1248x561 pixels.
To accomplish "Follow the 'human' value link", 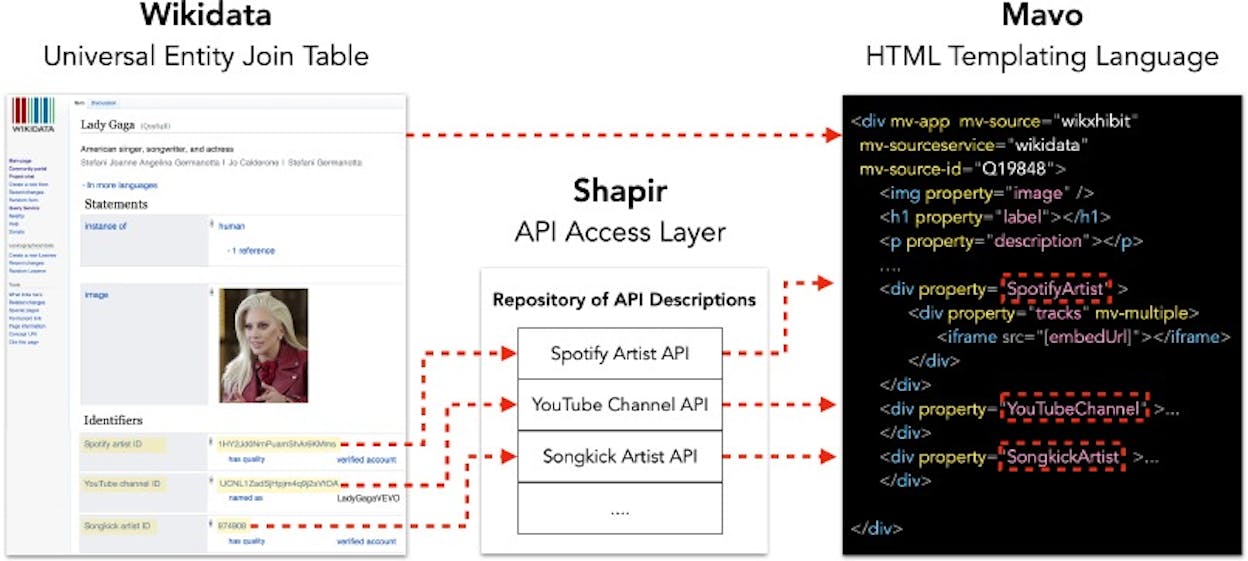I will [x=231, y=226].
